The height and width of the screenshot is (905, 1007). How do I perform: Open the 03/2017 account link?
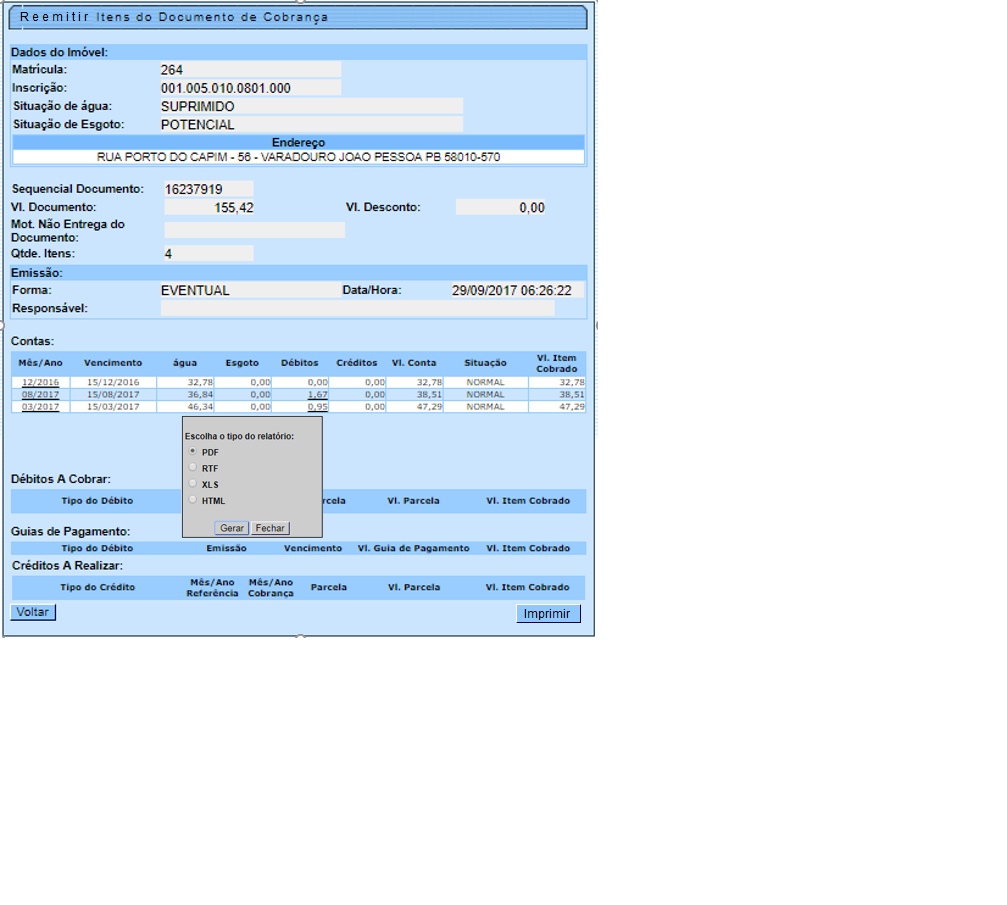(x=40, y=407)
